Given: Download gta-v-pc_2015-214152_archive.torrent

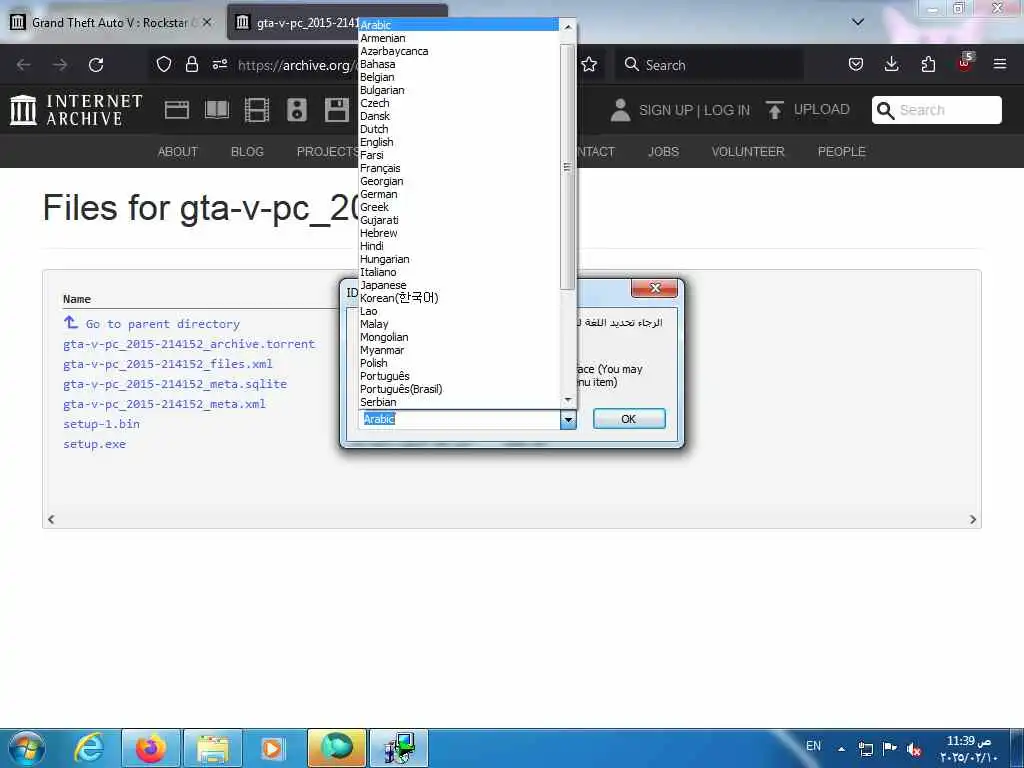Looking at the screenshot, I should pyautogui.click(x=189, y=344).
